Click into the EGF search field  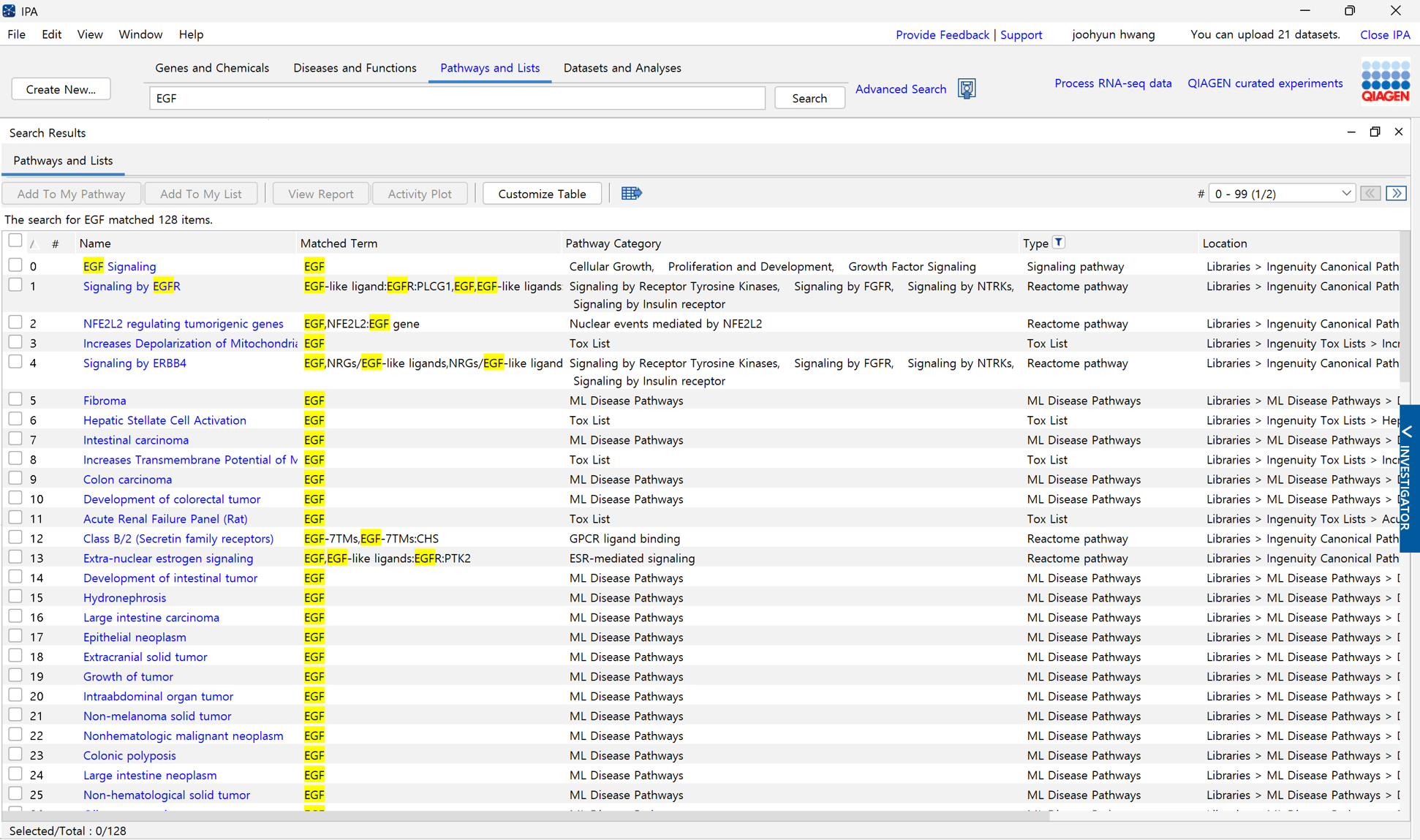point(457,98)
